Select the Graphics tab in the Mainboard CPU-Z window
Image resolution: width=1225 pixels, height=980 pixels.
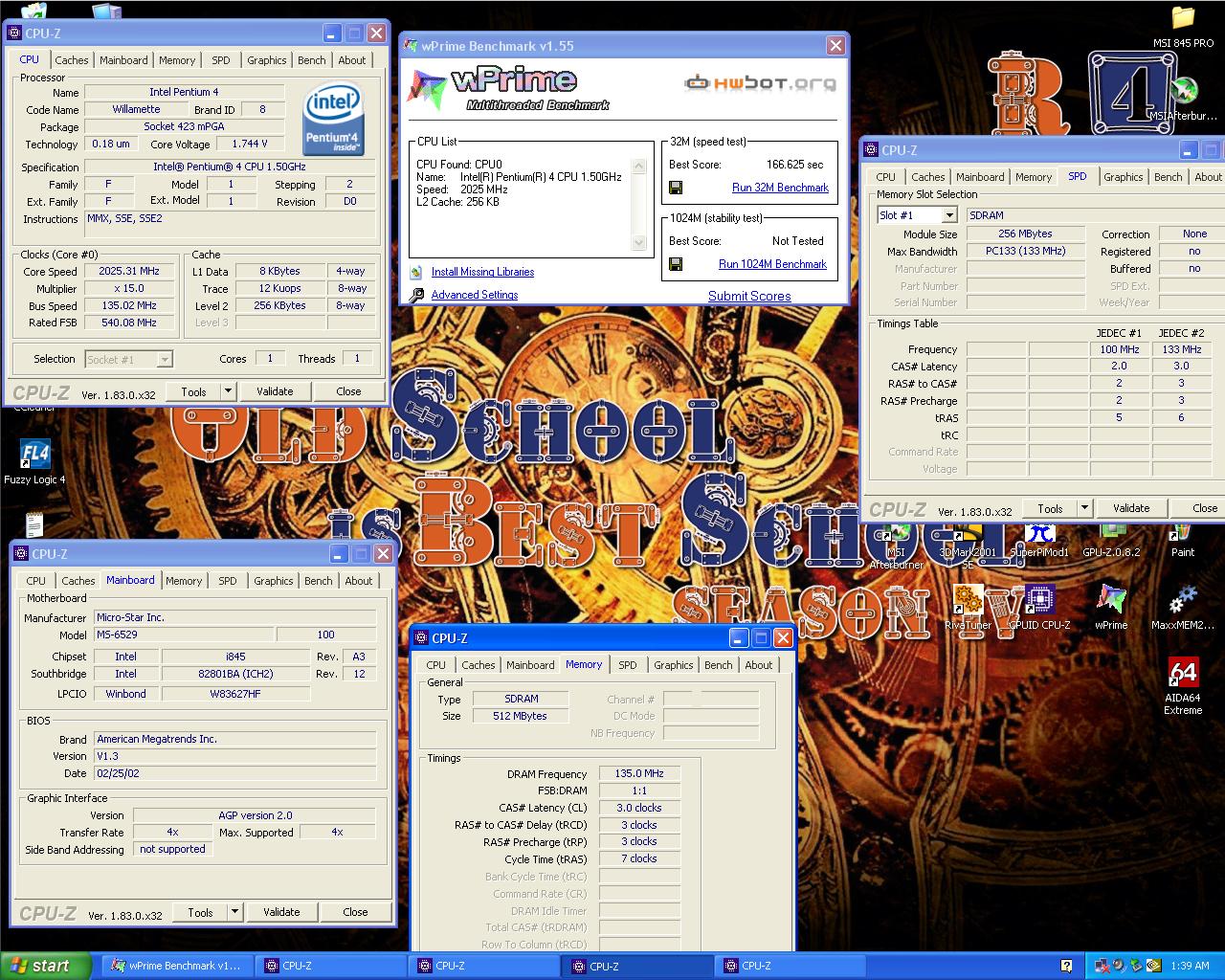pos(274,580)
